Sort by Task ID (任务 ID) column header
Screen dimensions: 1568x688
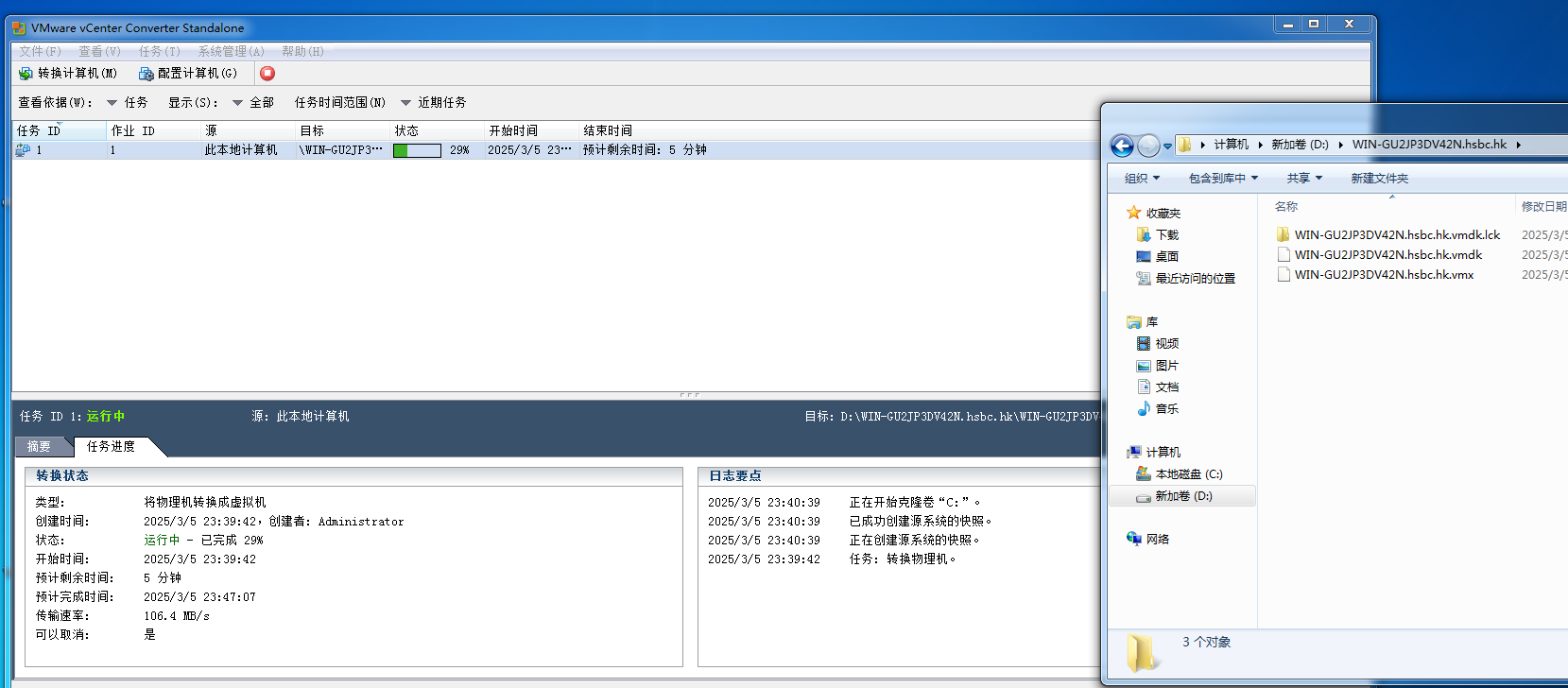tap(59, 130)
